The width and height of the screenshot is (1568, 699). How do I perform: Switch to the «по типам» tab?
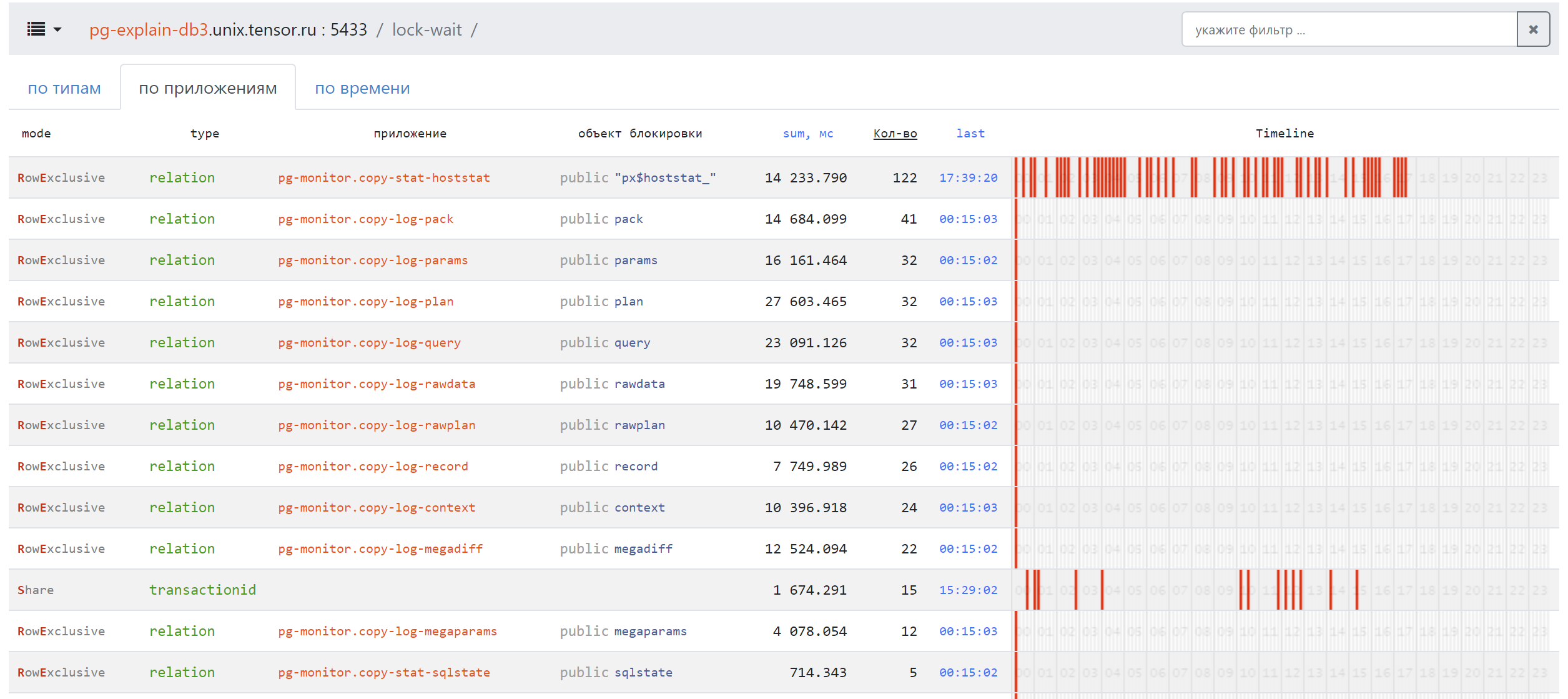[64, 88]
